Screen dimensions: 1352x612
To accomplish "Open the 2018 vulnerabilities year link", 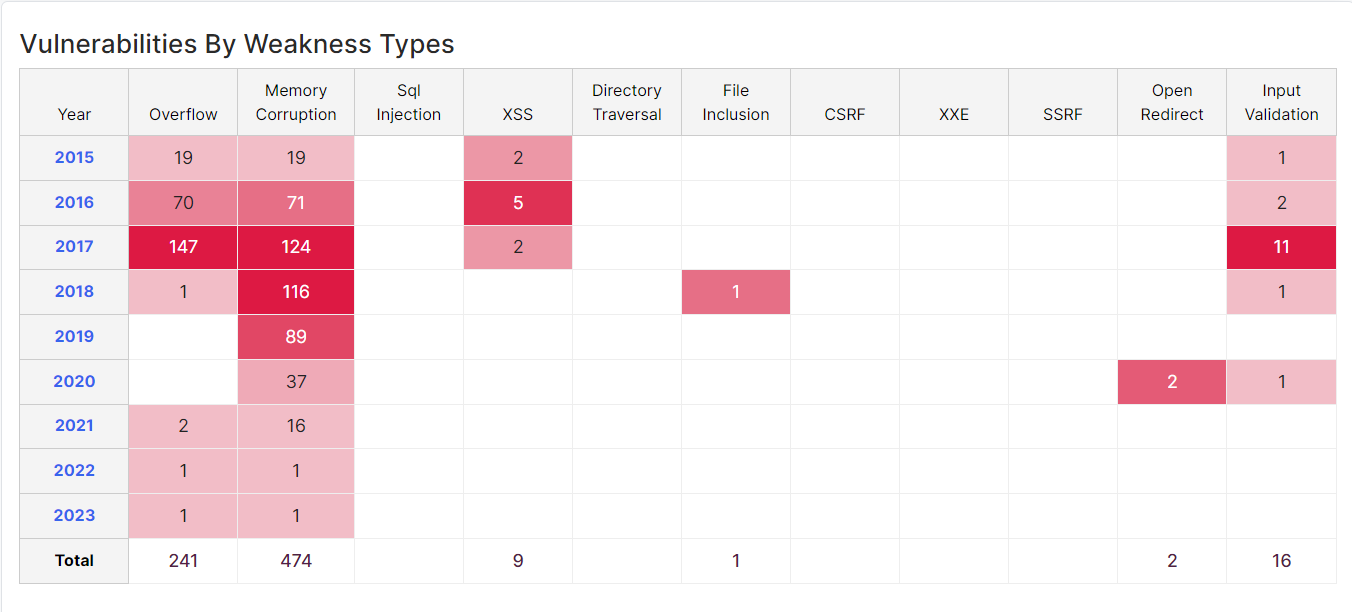I will [x=73, y=291].
